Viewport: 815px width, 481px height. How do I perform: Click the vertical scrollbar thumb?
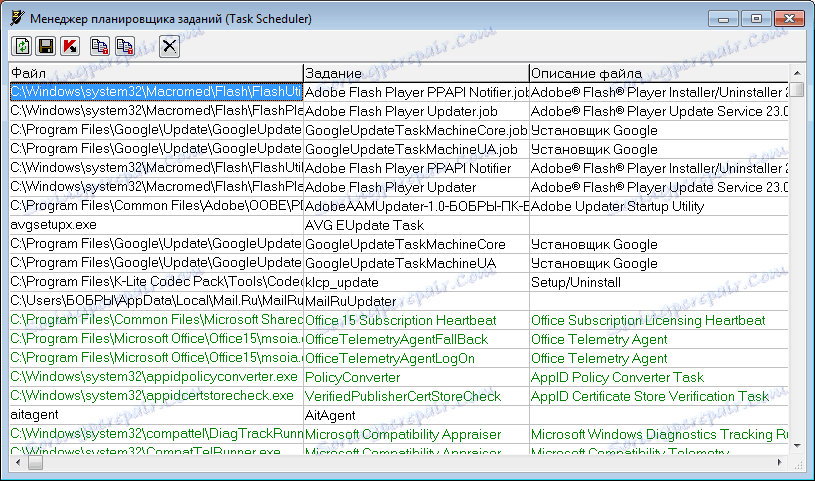pyautogui.click(x=797, y=89)
